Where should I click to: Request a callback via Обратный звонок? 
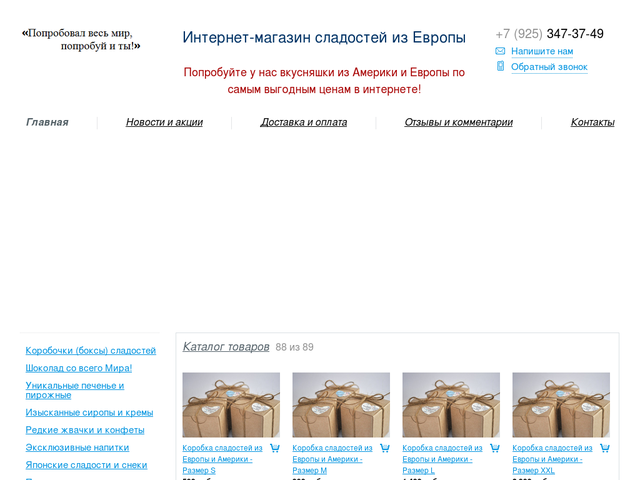coord(549,67)
